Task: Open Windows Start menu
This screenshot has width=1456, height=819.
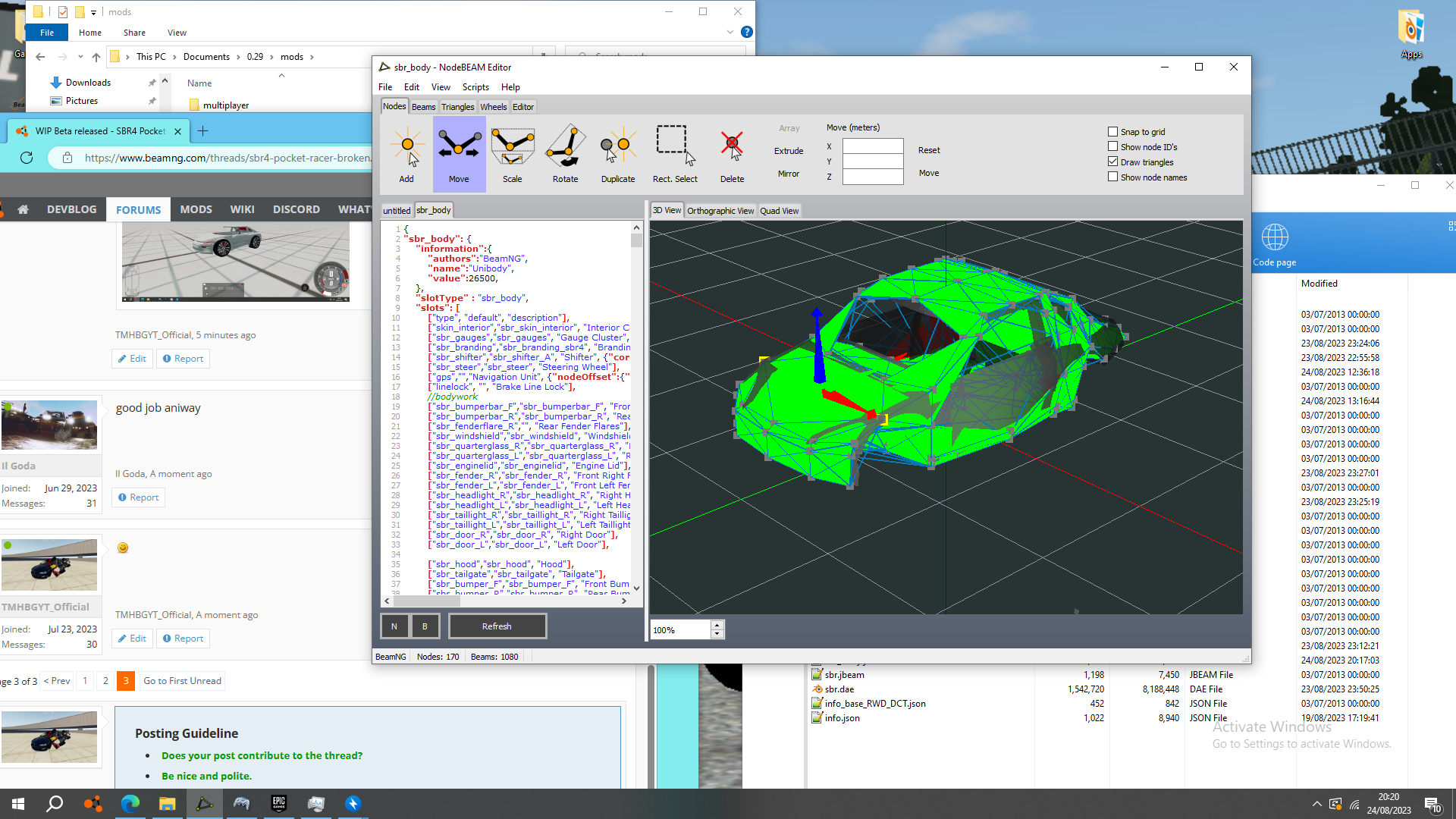Action: (x=18, y=804)
